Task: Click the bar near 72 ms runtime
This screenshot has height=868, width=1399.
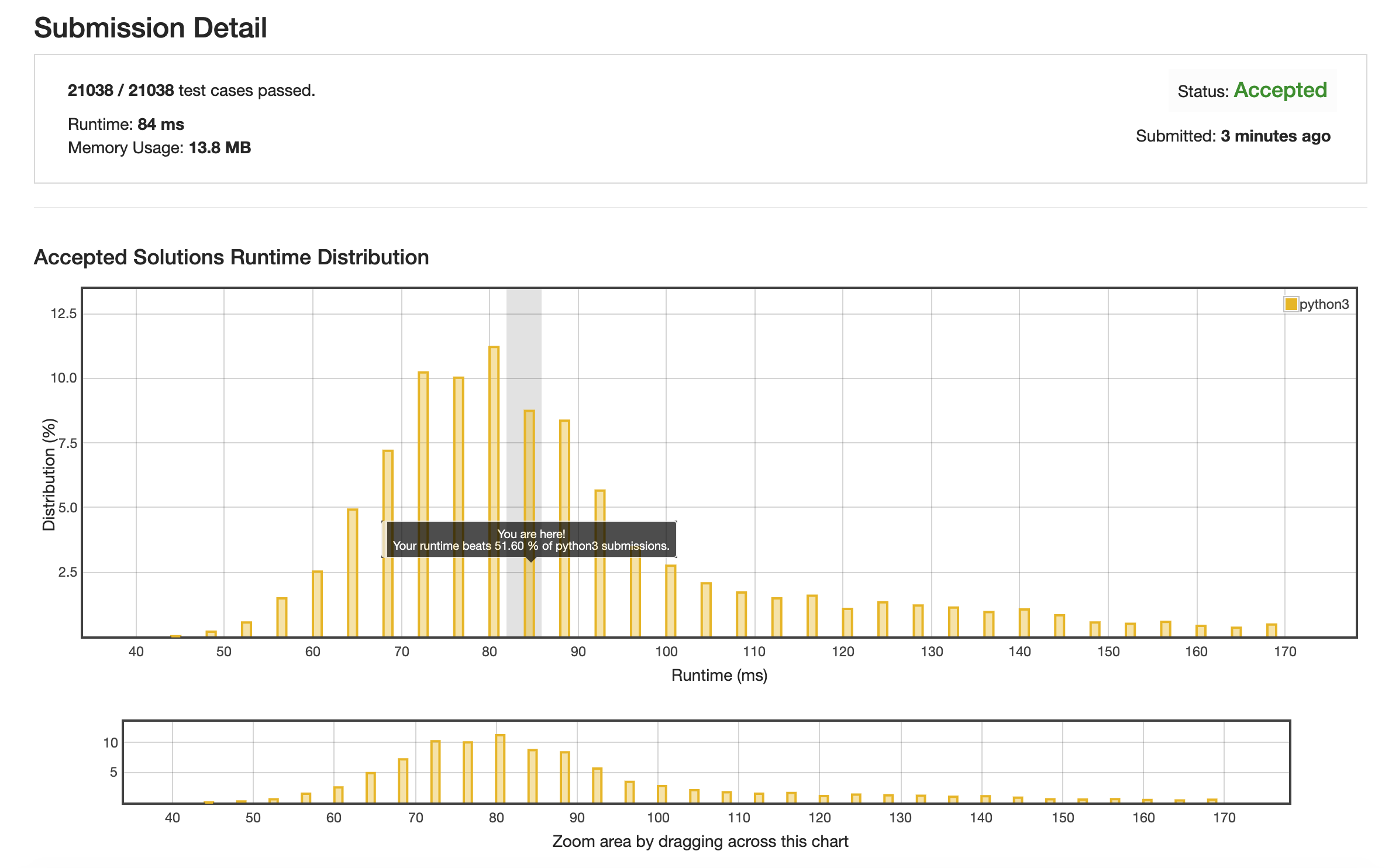Action: (423, 468)
